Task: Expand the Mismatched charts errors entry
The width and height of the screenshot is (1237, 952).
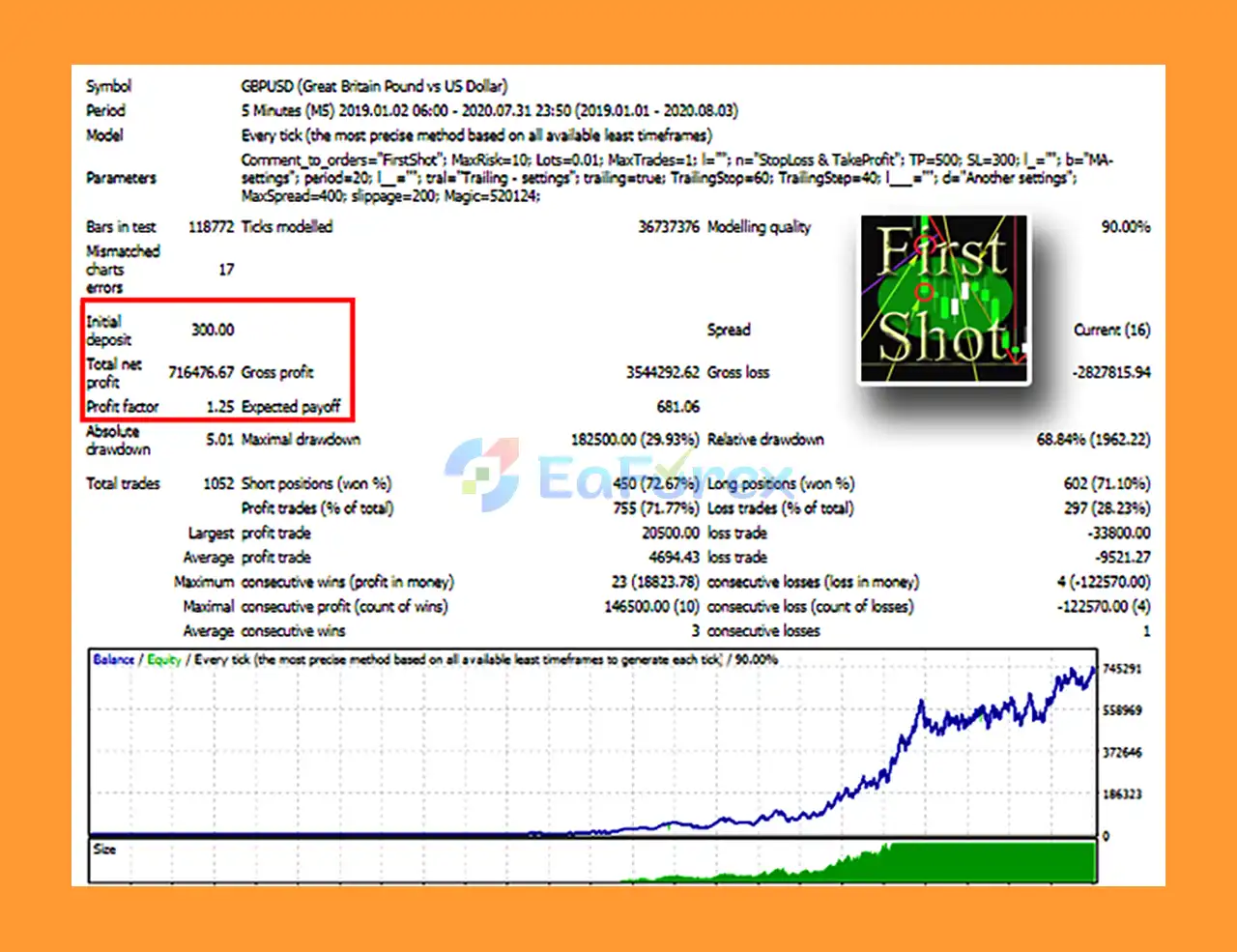Action: click(x=123, y=269)
